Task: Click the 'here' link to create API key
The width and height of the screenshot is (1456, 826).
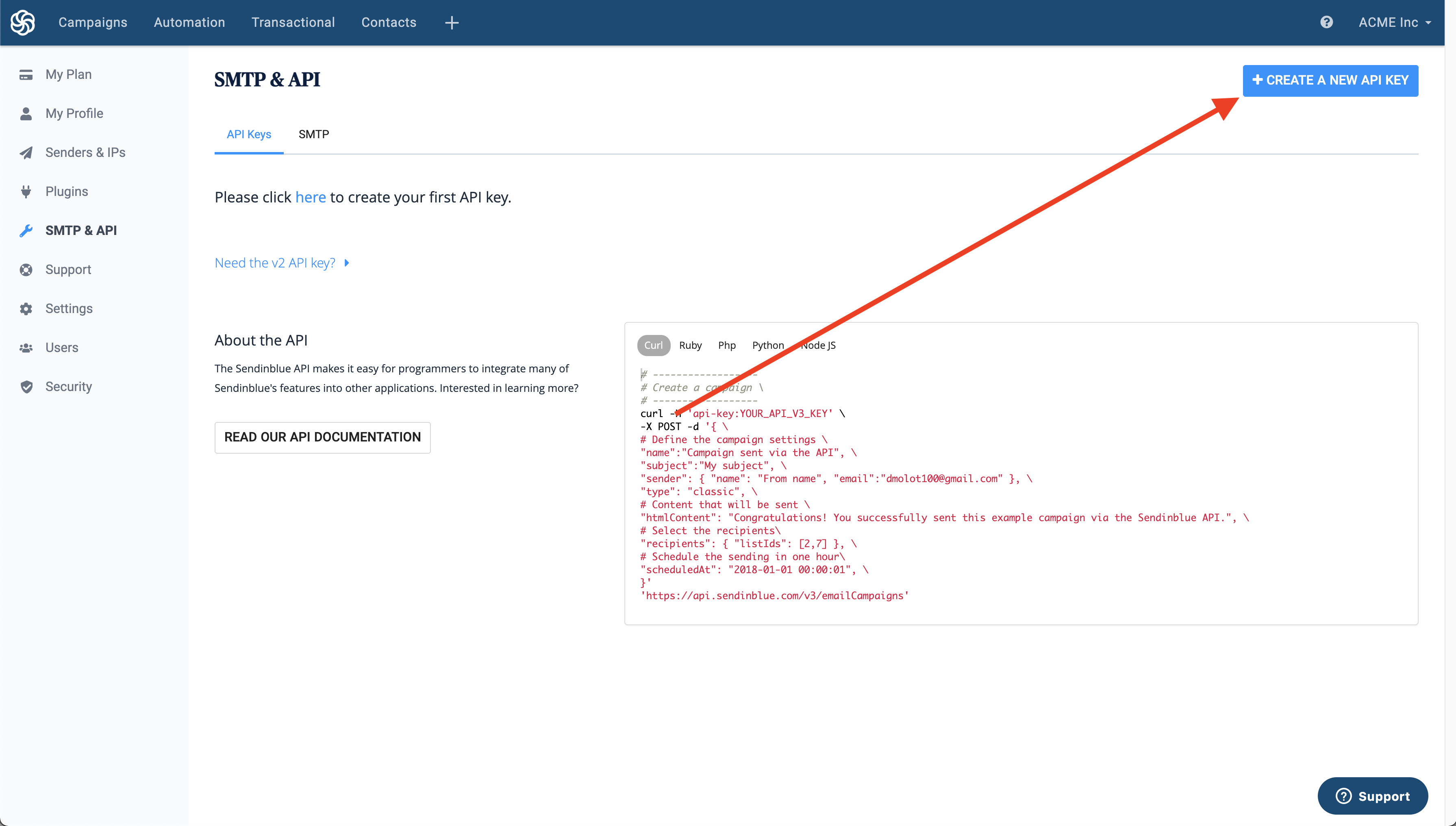Action: (x=310, y=198)
